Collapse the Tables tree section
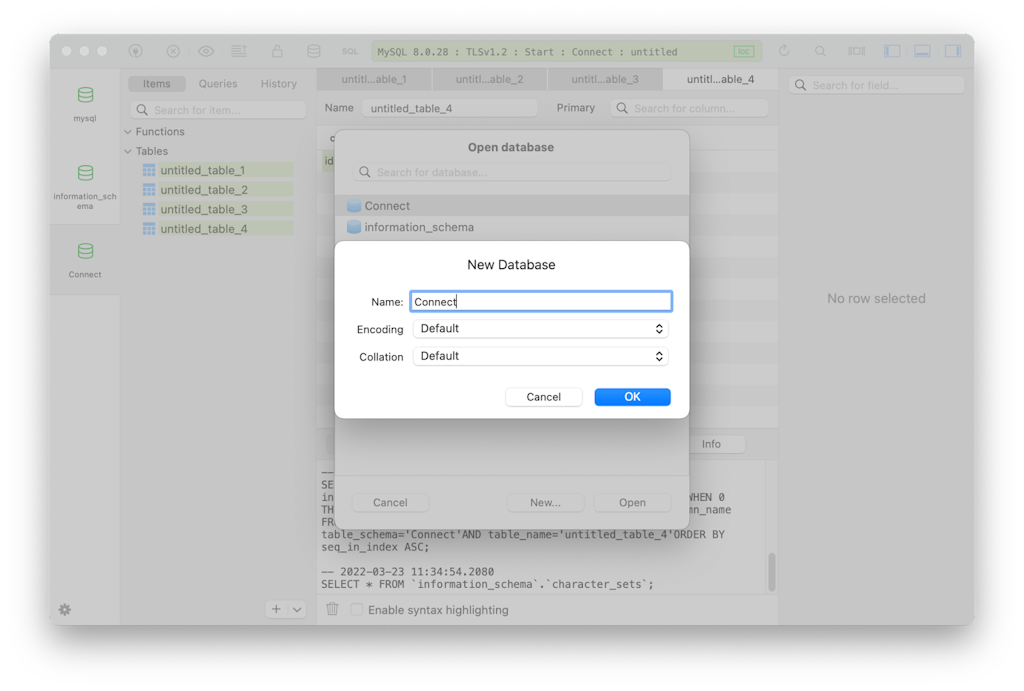Screen dimensions: 1024x691 coord(128,151)
